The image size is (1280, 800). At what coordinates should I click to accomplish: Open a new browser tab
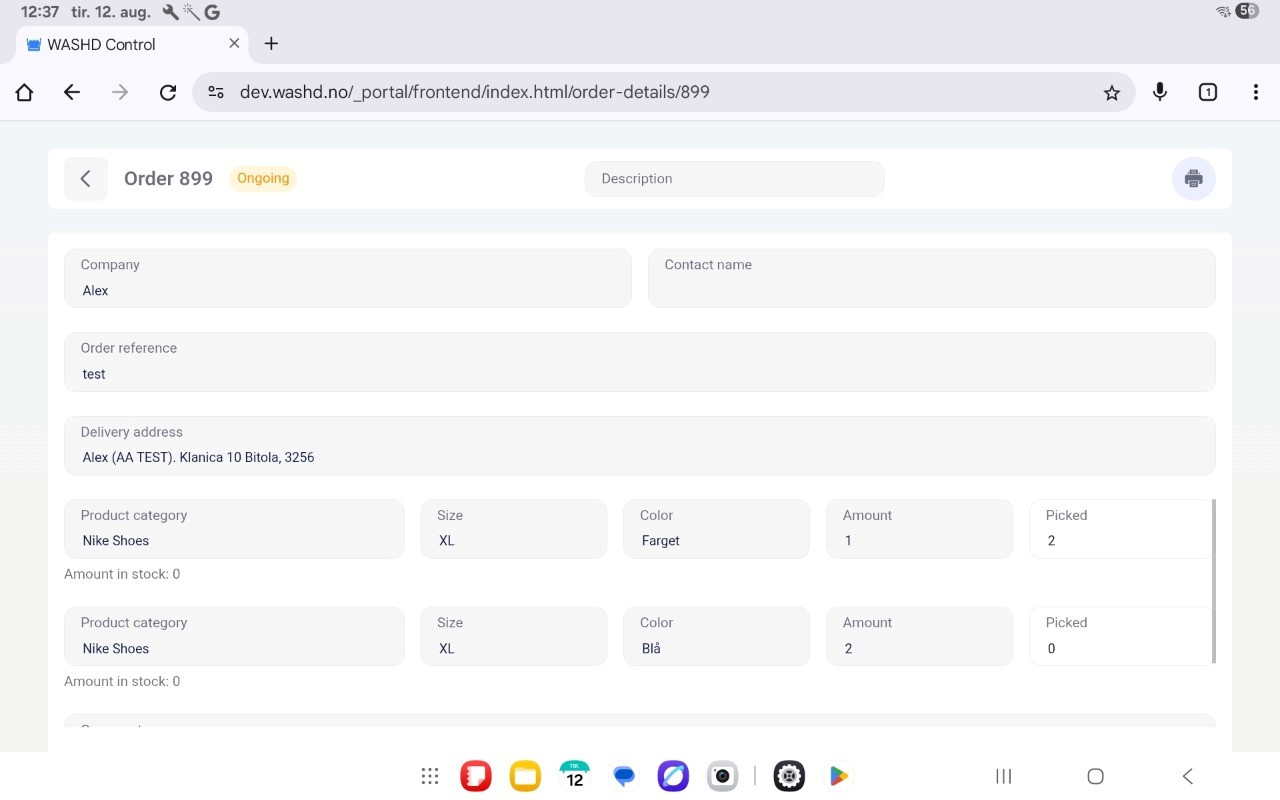[271, 44]
